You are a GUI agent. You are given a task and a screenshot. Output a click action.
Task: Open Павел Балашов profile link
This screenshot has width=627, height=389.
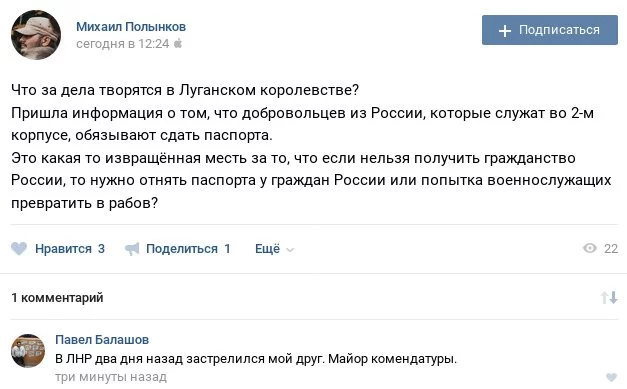point(102,339)
